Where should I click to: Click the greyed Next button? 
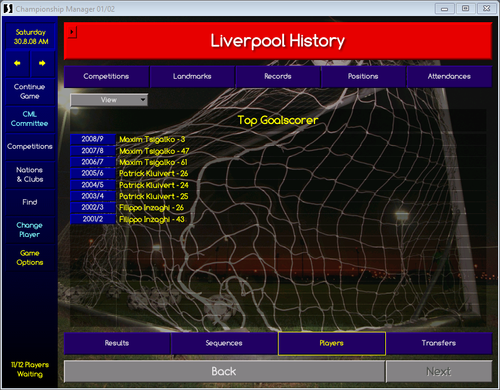439,371
